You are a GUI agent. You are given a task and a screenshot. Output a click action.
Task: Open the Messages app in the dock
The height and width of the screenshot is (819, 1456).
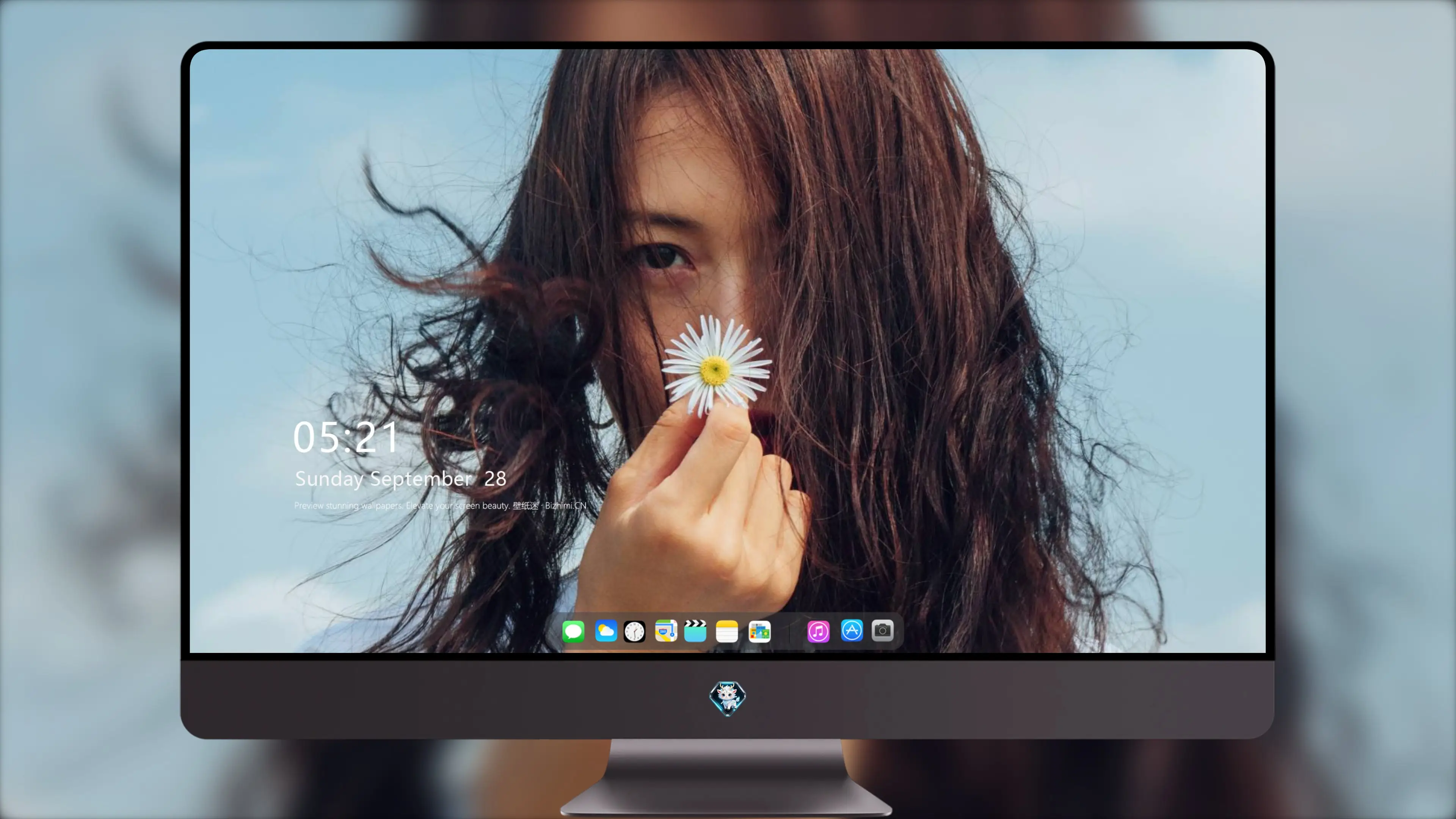click(573, 631)
